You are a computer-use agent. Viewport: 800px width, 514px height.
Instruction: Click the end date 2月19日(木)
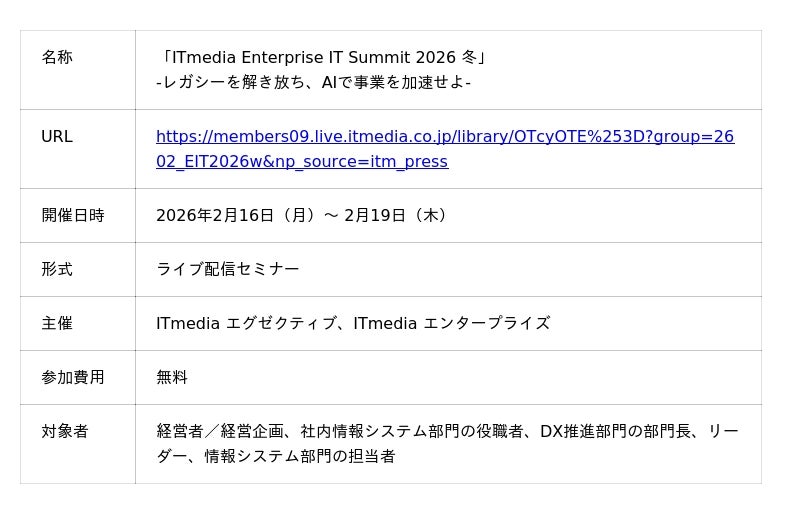(397, 216)
